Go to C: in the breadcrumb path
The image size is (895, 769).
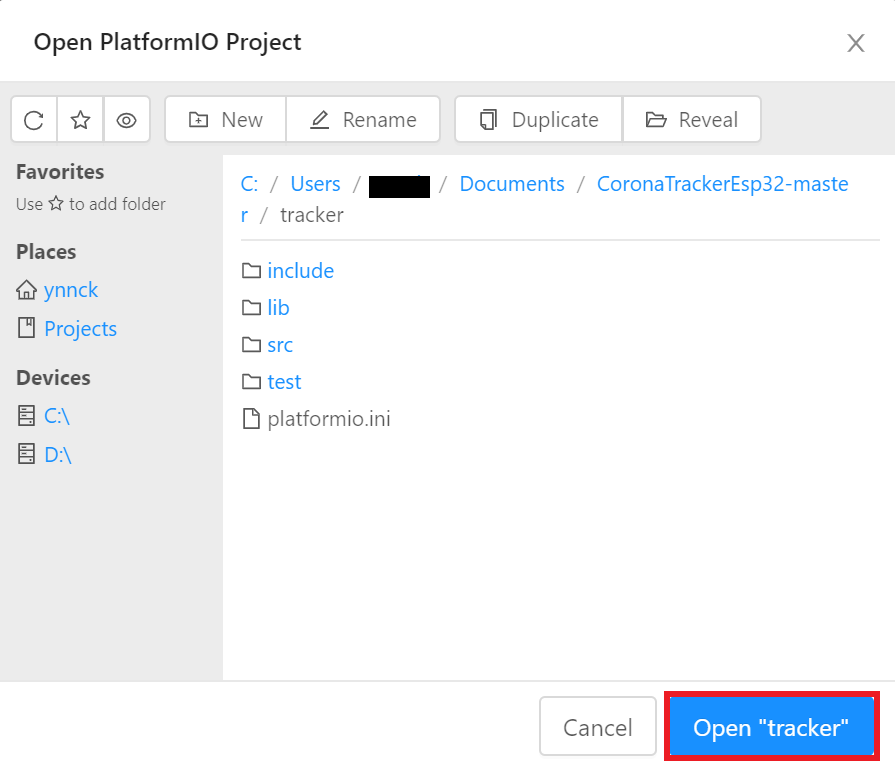pyautogui.click(x=249, y=184)
